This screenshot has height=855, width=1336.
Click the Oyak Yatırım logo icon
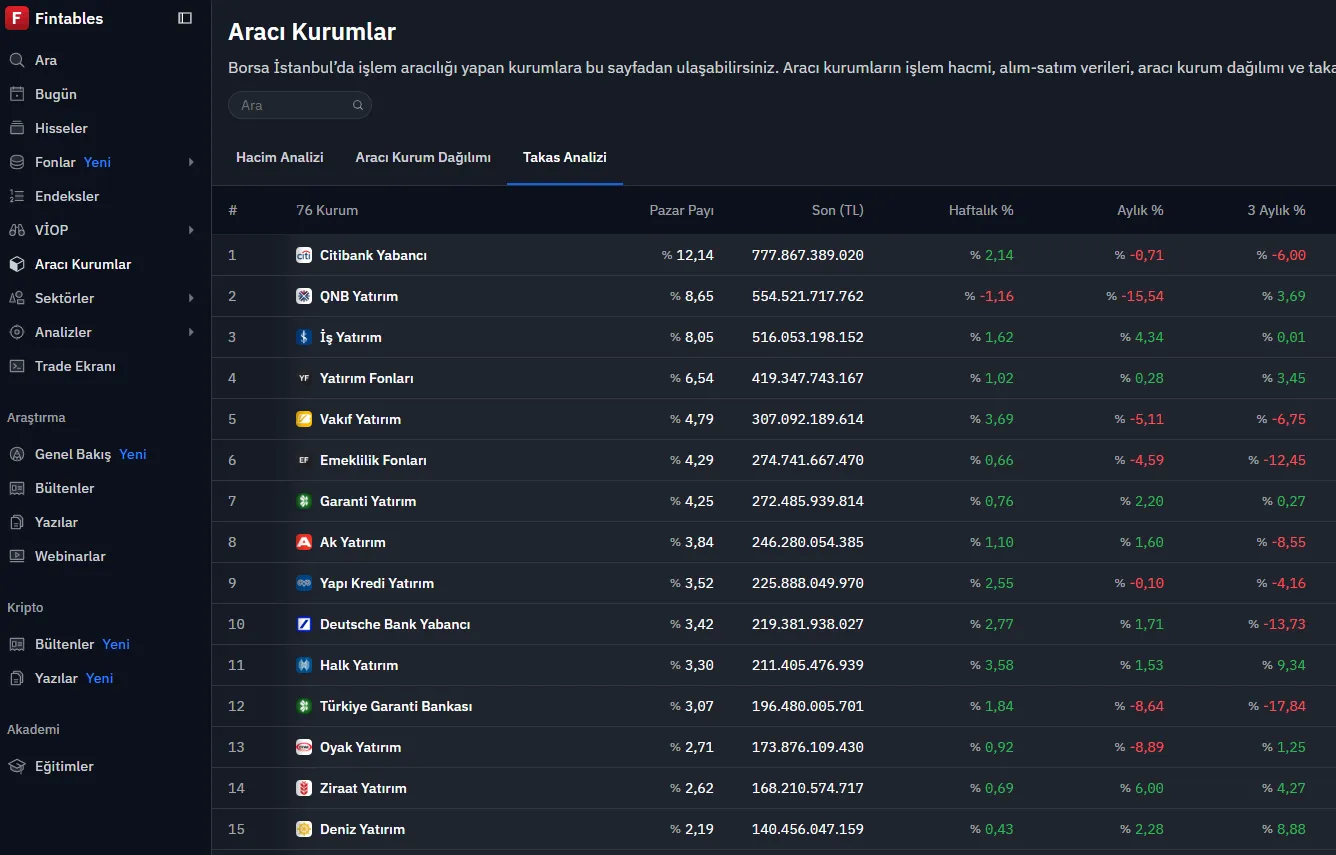coord(304,747)
